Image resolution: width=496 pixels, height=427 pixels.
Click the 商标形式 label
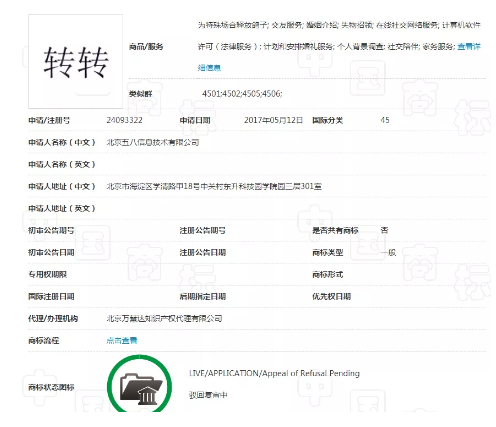coord(327,274)
